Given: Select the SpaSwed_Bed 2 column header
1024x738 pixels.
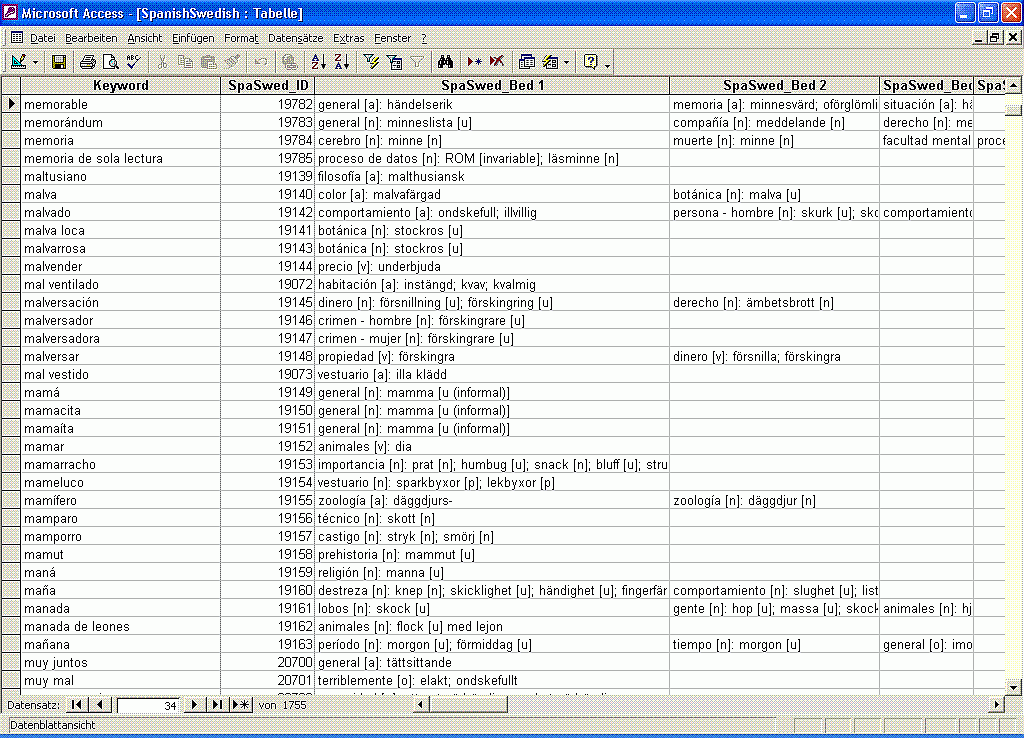Looking at the screenshot, I should click(775, 85).
